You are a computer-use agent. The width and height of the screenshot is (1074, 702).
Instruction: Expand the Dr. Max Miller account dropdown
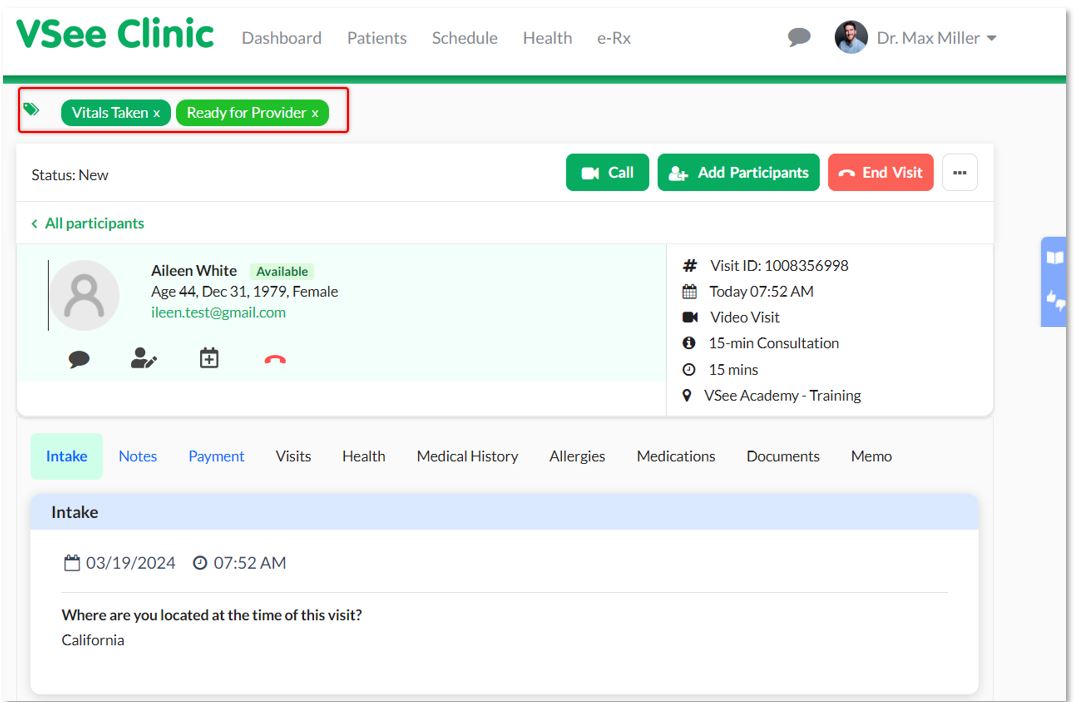(991, 38)
